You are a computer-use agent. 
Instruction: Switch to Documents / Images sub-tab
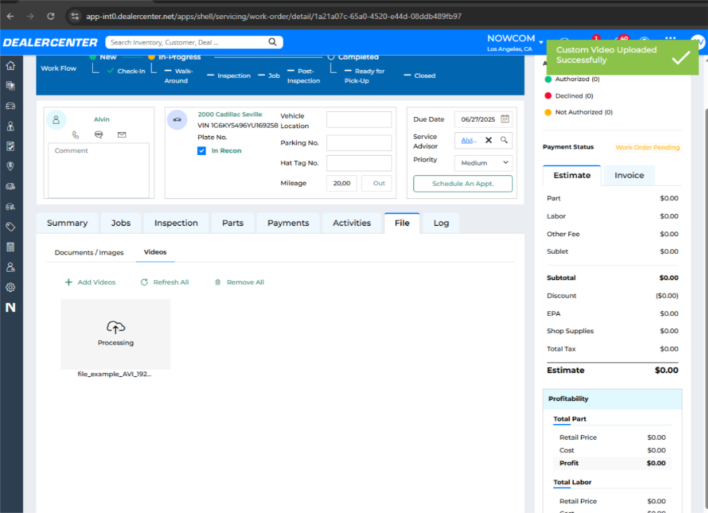pos(89,252)
